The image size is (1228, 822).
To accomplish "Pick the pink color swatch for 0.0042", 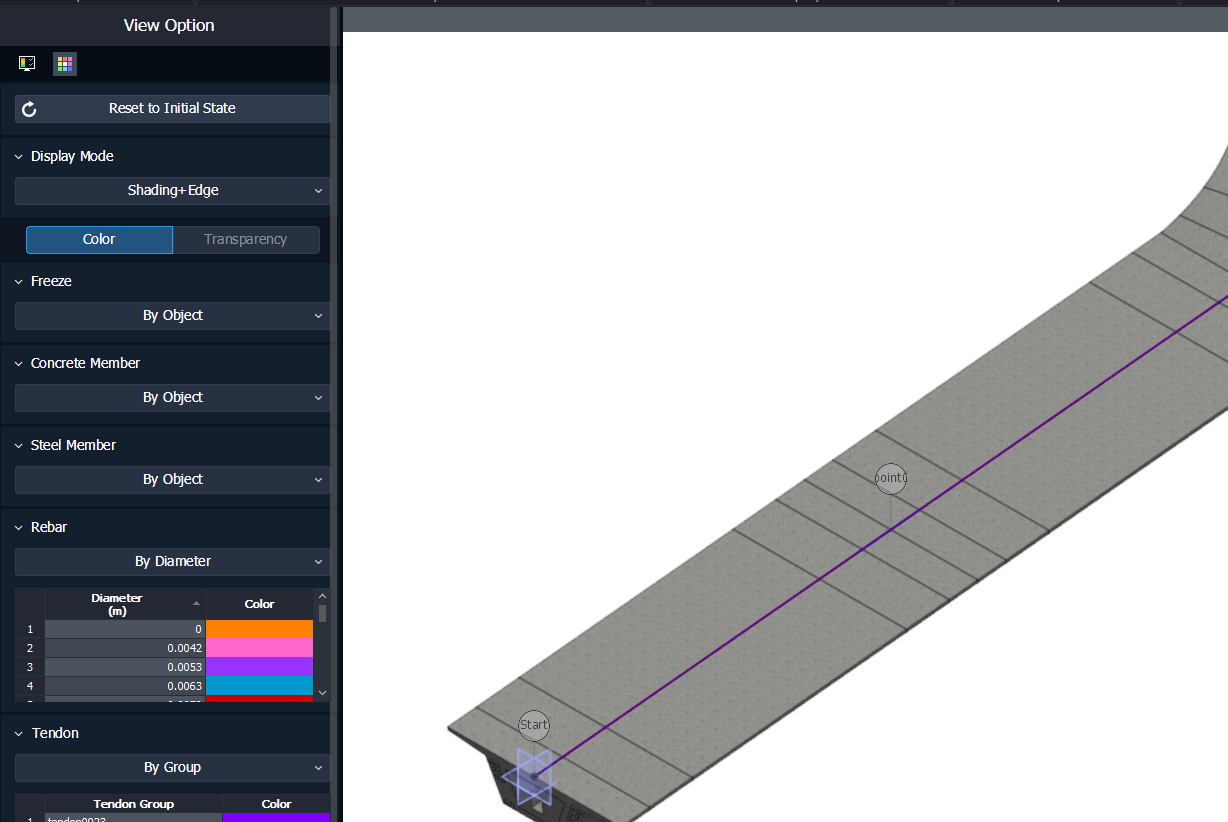I will coord(260,648).
